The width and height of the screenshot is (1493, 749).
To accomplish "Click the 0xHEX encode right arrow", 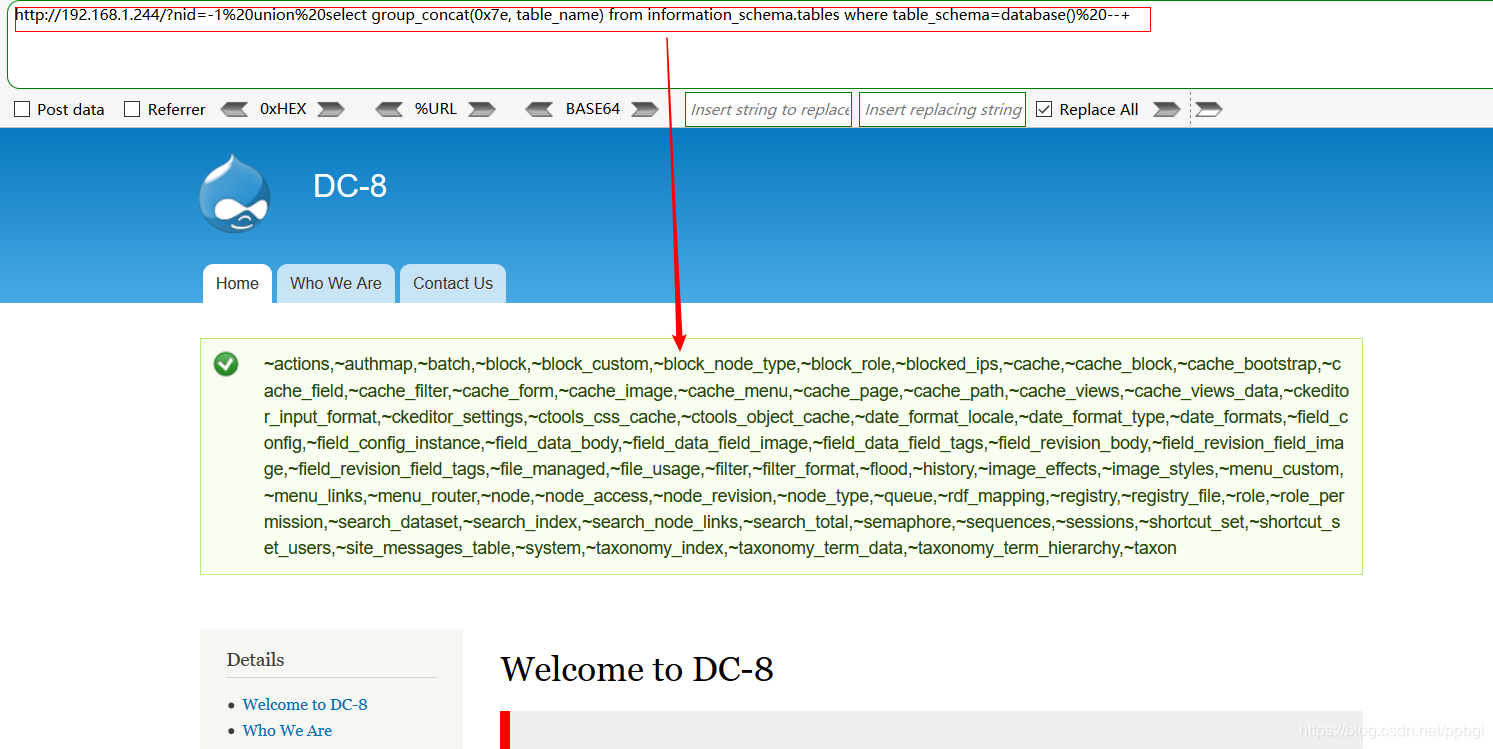I will click(331, 109).
